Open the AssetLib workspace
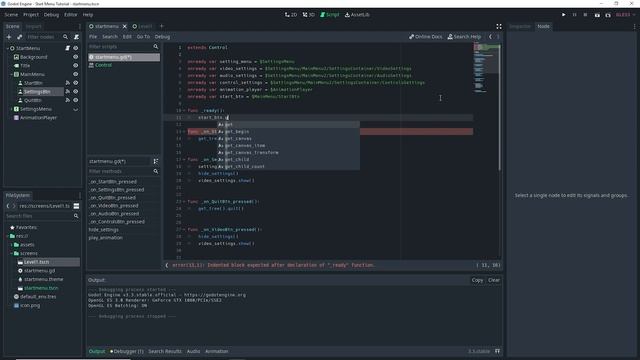Viewport: 640px width, 360px height. 357,15
